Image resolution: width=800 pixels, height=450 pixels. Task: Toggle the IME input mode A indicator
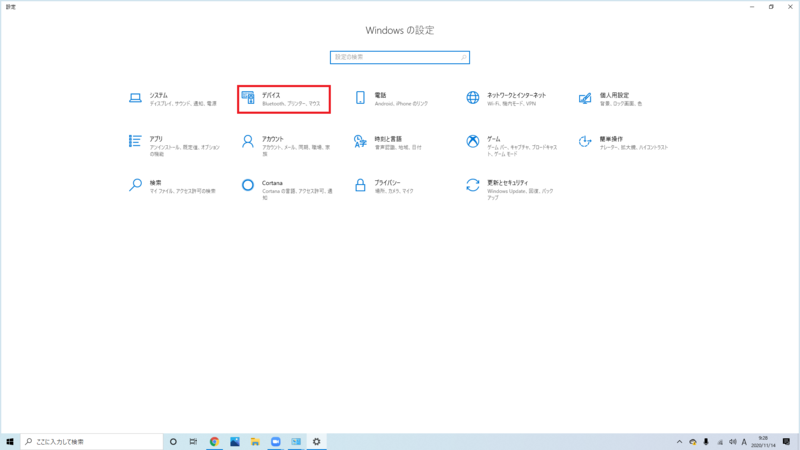(x=744, y=442)
